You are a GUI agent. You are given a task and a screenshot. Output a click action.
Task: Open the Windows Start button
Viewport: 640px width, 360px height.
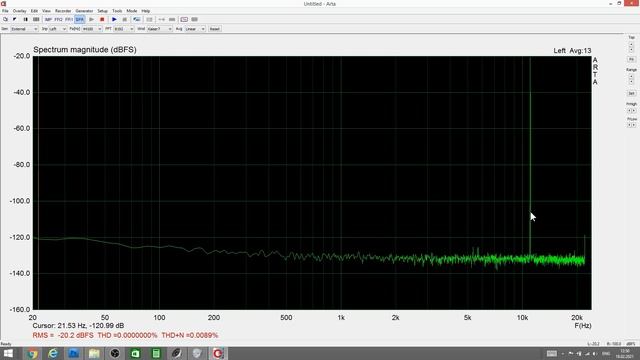pyautogui.click(x=8, y=353)
